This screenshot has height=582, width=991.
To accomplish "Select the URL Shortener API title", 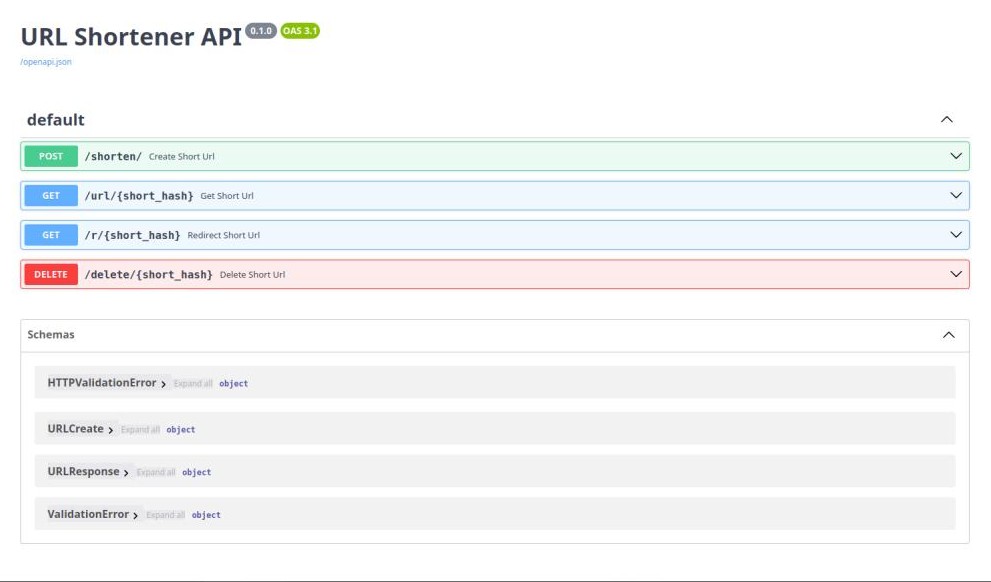I will pos(130,36).
